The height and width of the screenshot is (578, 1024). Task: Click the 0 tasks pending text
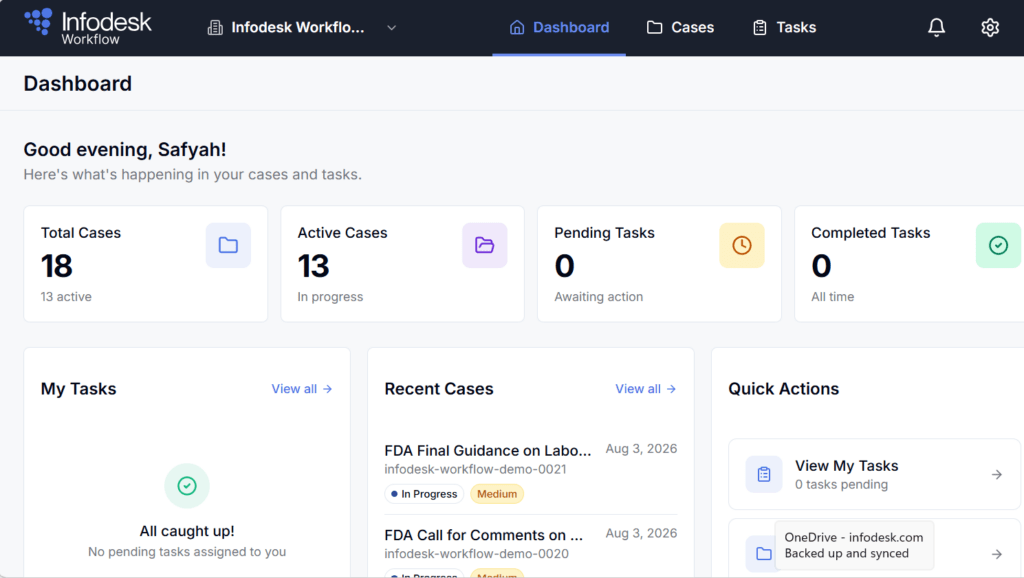[x=841, y=484]
